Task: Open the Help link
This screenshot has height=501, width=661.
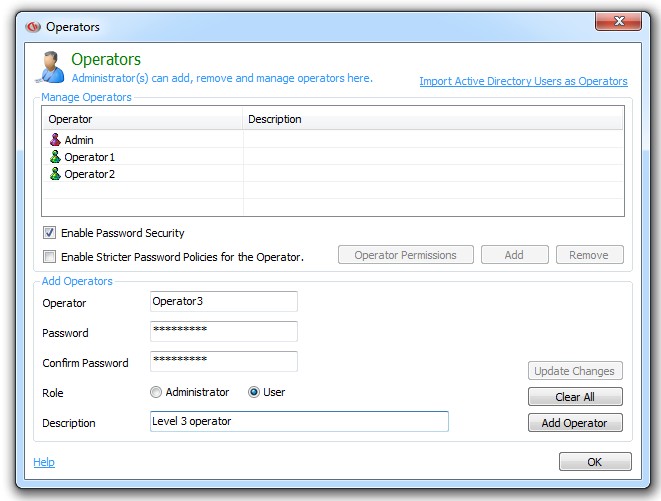Action: [44, 462]
